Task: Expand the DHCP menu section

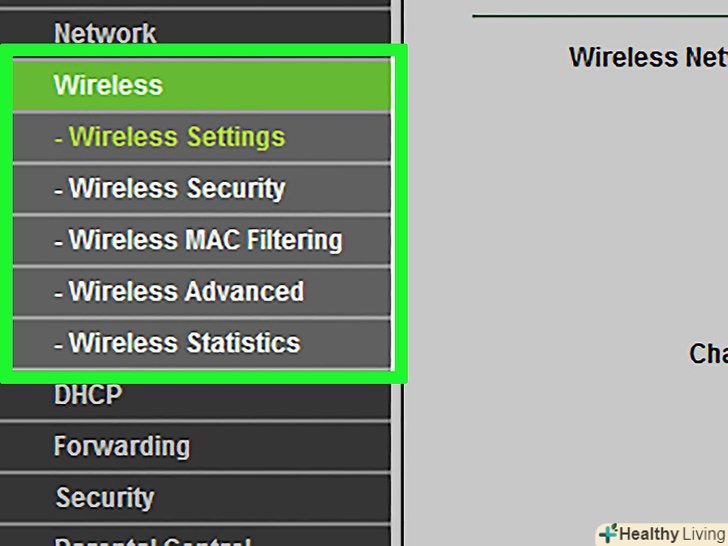Action: 88,396
